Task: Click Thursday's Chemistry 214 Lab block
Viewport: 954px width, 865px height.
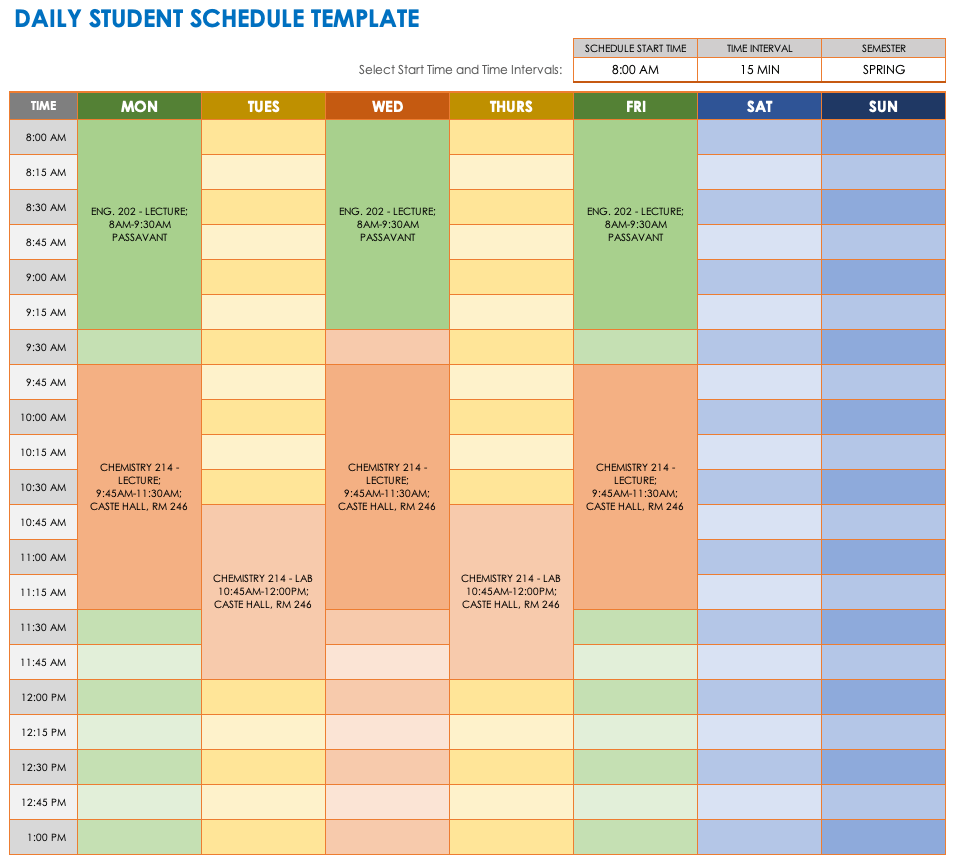Action: click(x=511, y=591)
